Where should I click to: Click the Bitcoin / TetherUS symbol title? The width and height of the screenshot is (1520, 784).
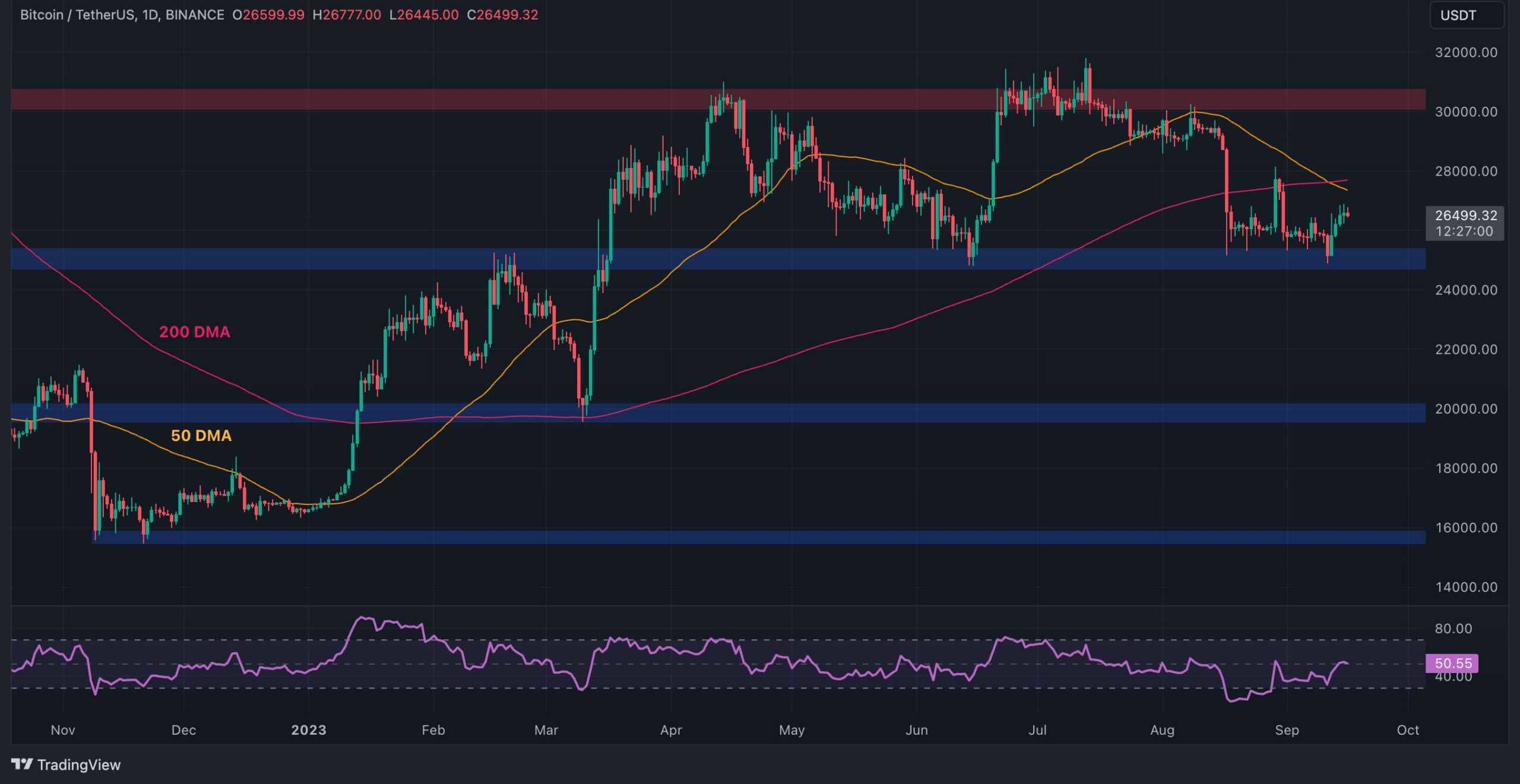(122, 15)
